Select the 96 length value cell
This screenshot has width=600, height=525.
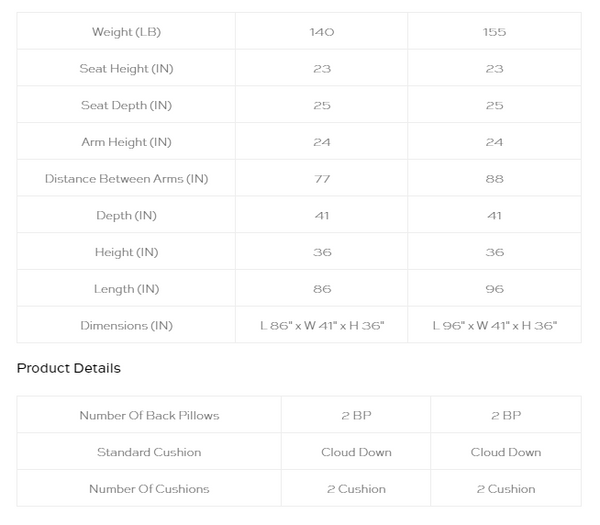point(494,289)
